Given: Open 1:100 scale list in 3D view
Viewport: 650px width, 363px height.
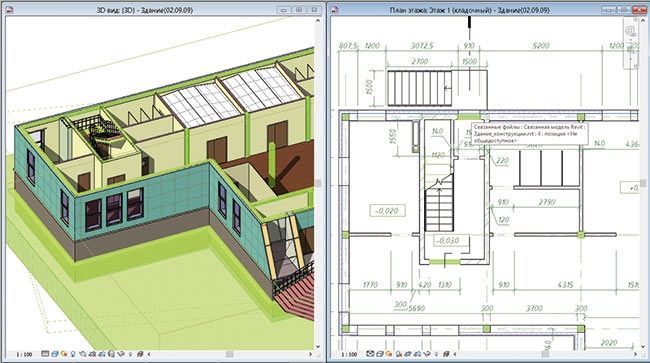Looking at the screenshot, I should coord(24,355).
